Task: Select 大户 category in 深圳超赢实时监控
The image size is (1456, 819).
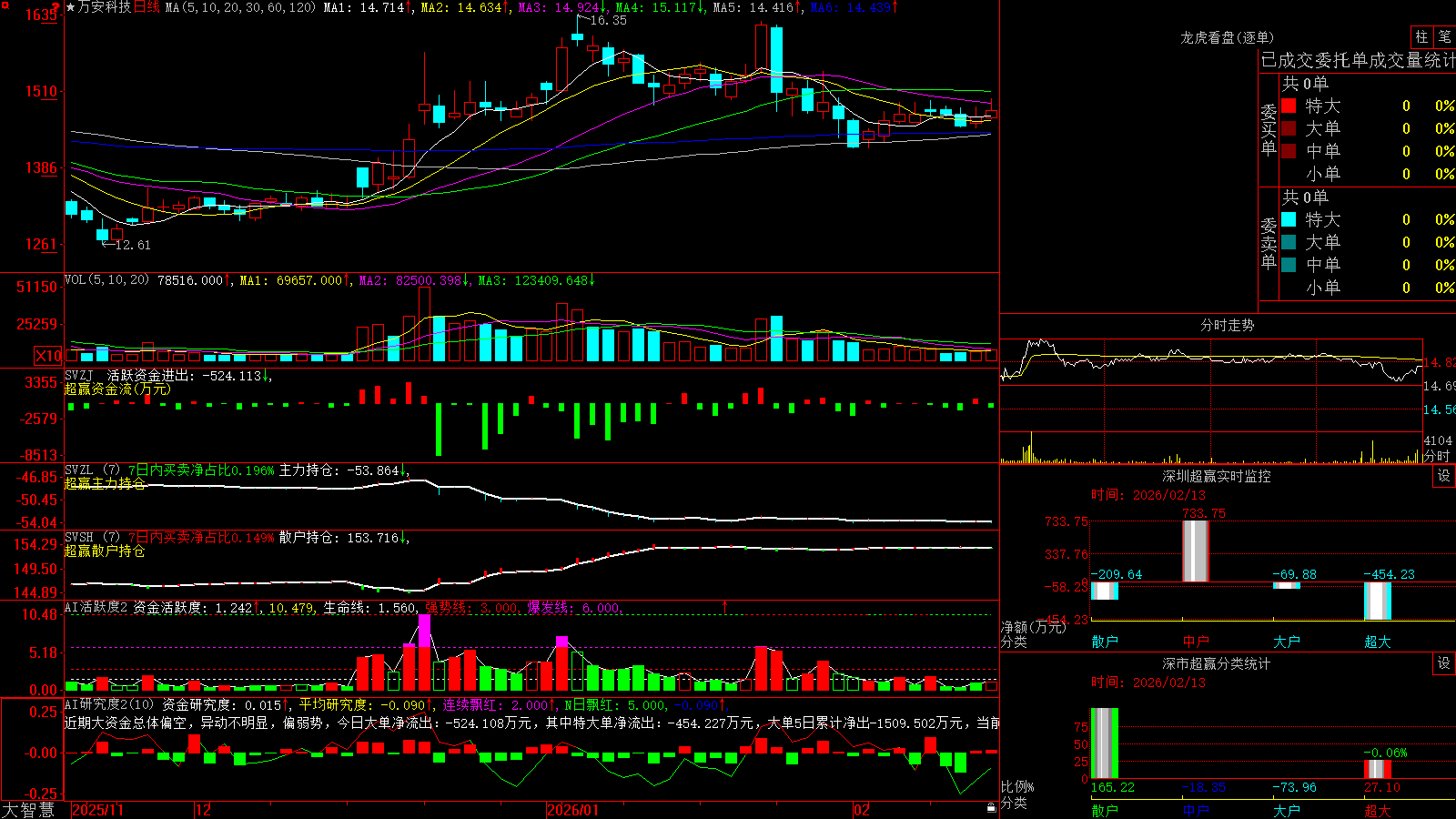Action: pyautogui.click(x=1287, y=642)
